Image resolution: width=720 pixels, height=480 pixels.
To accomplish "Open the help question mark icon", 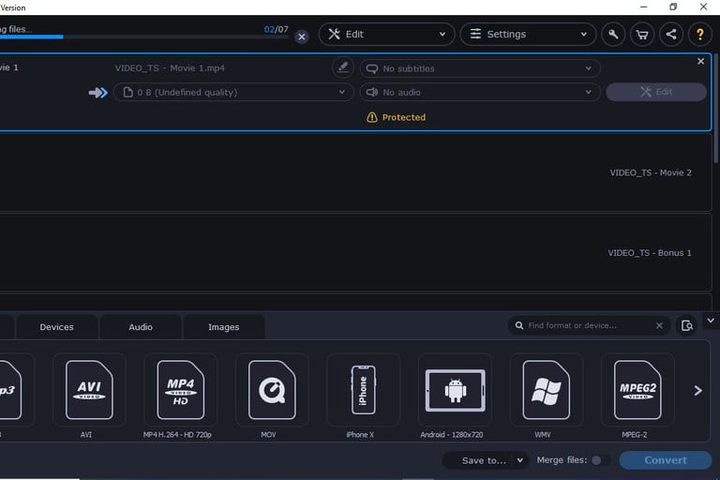I will coord(699,34).
